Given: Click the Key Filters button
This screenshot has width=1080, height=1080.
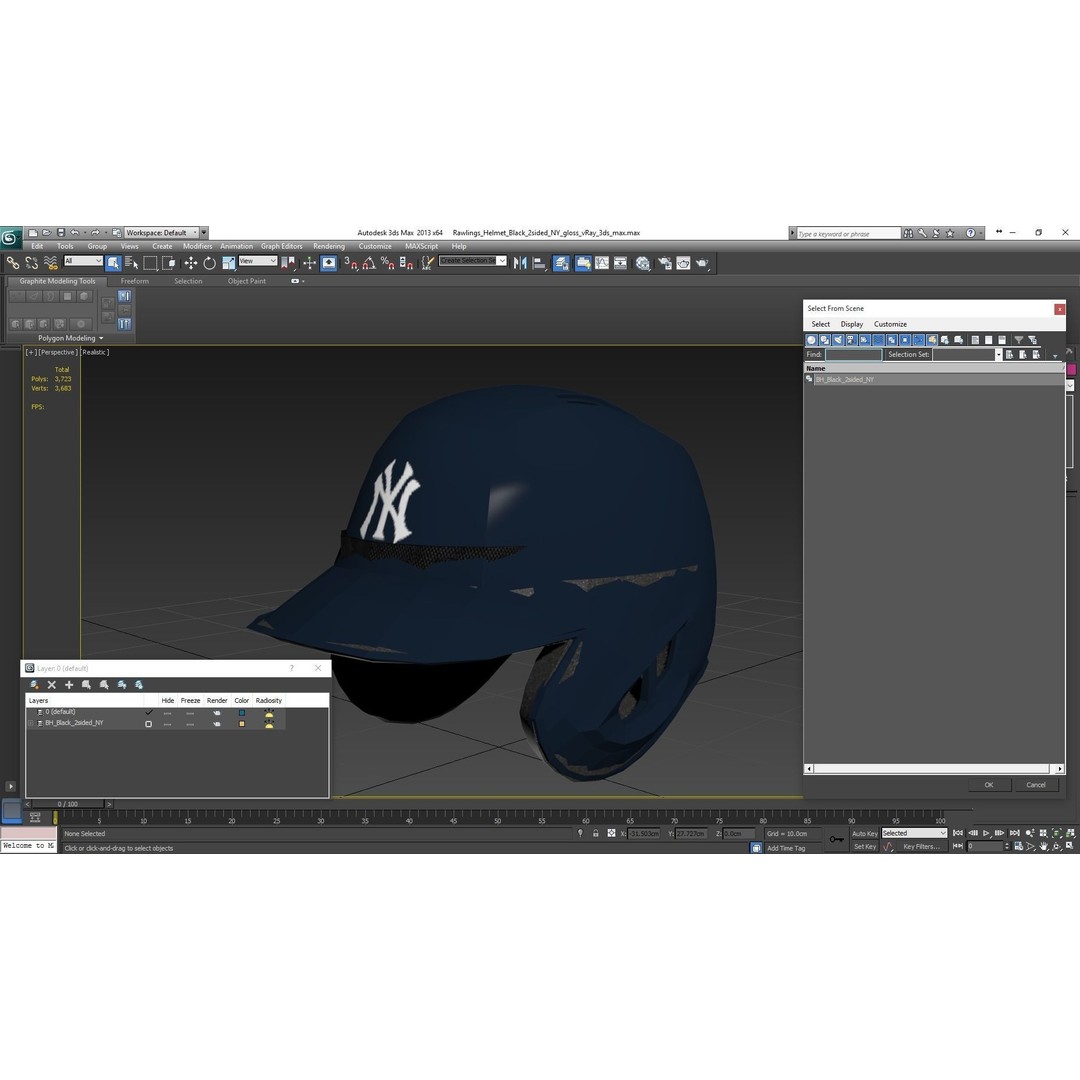Looking at the screenshot, I should (x=921, y=847).
